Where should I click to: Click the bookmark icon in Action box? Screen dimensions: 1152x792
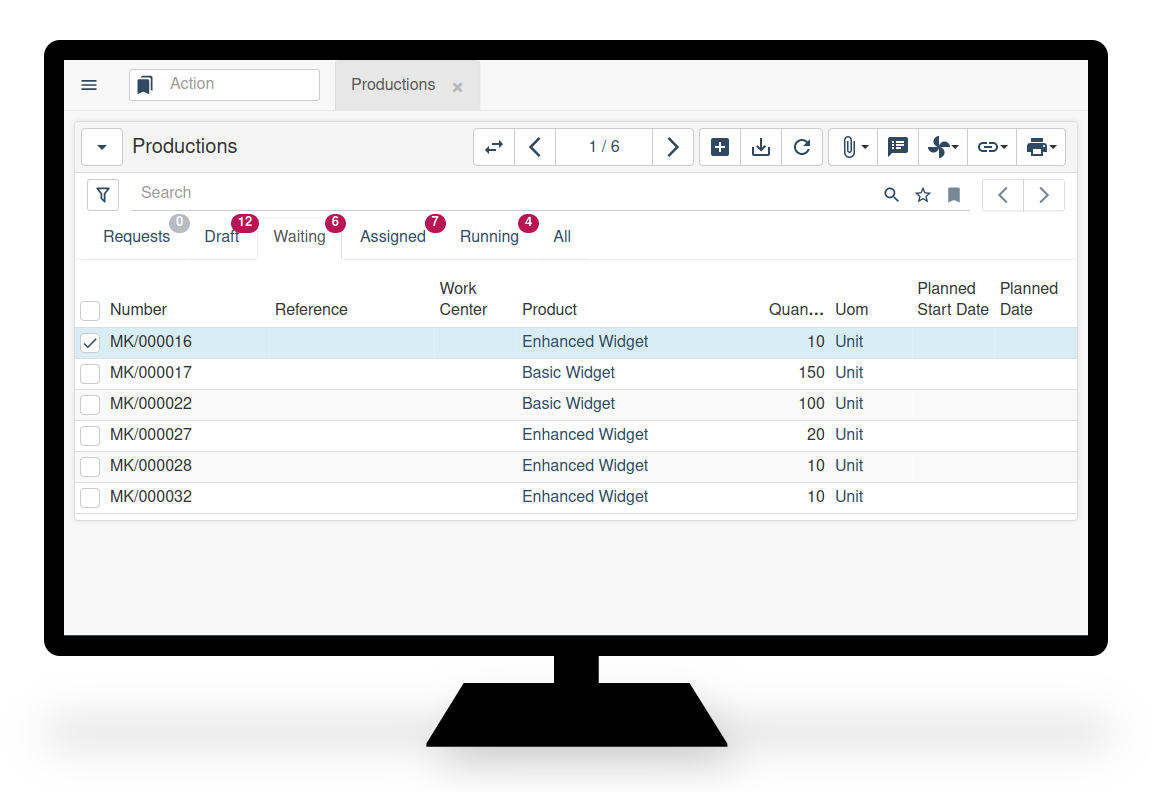(145, 85)
